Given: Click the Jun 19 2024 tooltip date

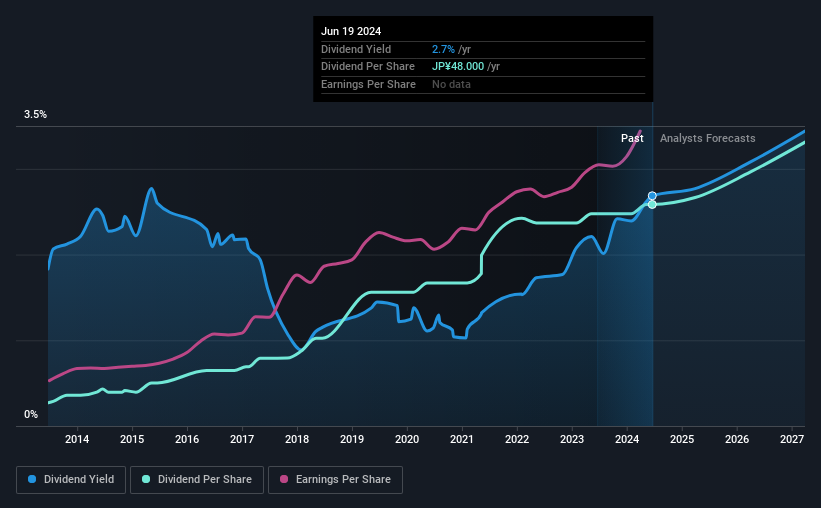Looking at the screenshot, I should coord(351,31).
